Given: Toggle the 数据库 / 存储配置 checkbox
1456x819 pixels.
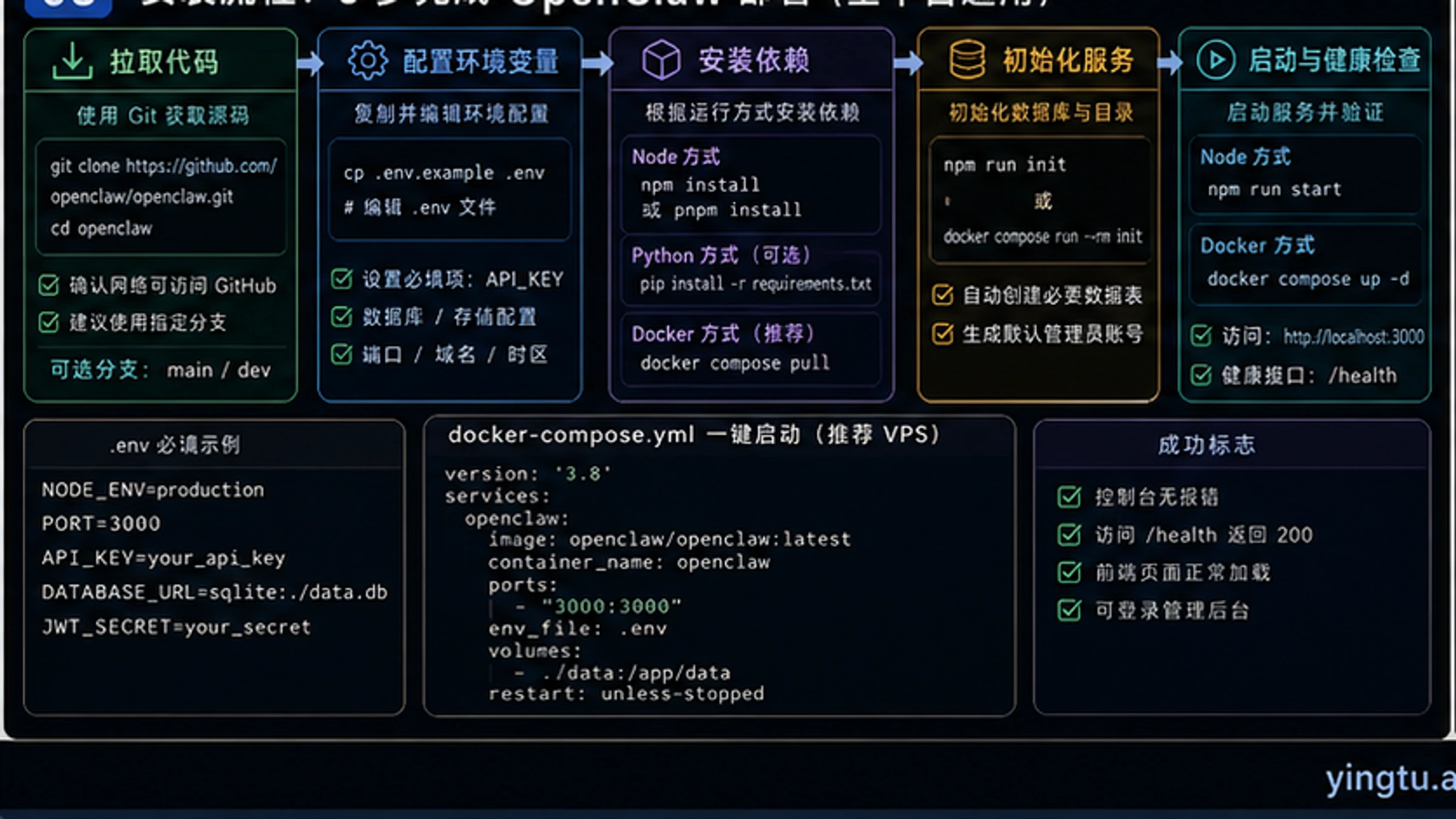Looking at the screenshot, I should tap(342, 316).
